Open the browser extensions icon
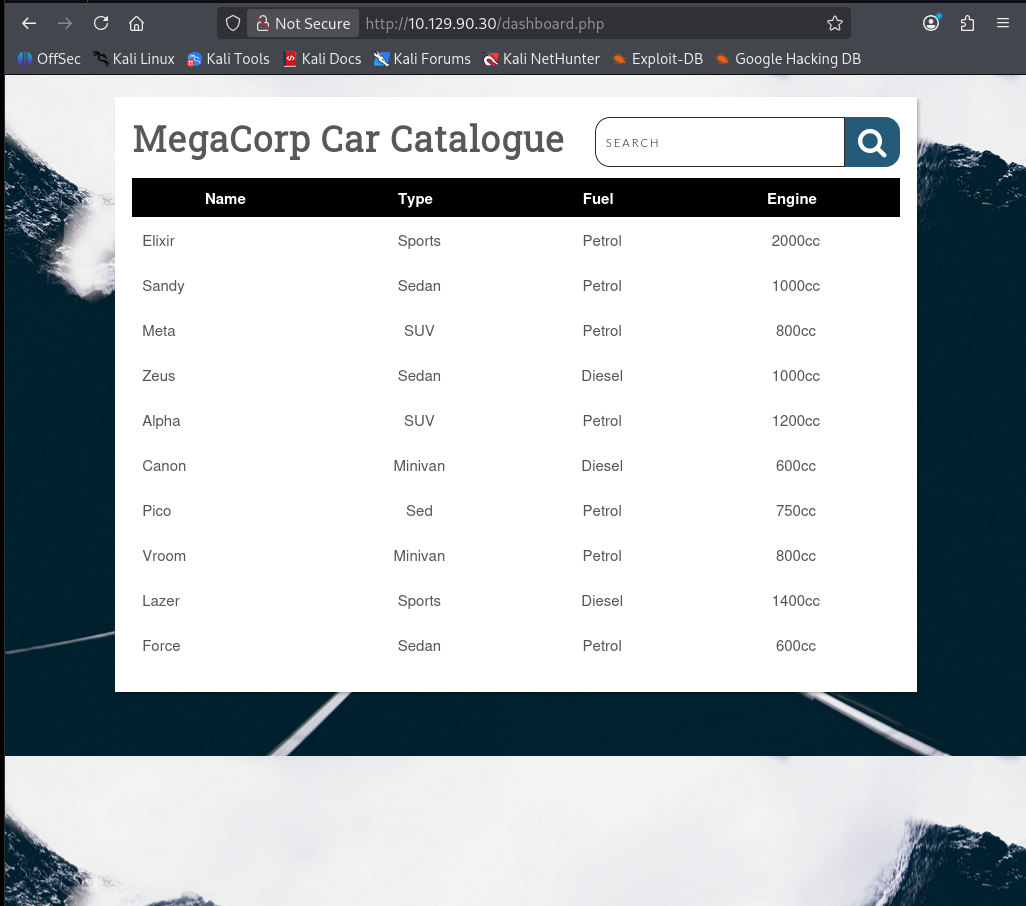Image resolution: width=1026 pixels, height=906 pixels. tap(967, 23)
